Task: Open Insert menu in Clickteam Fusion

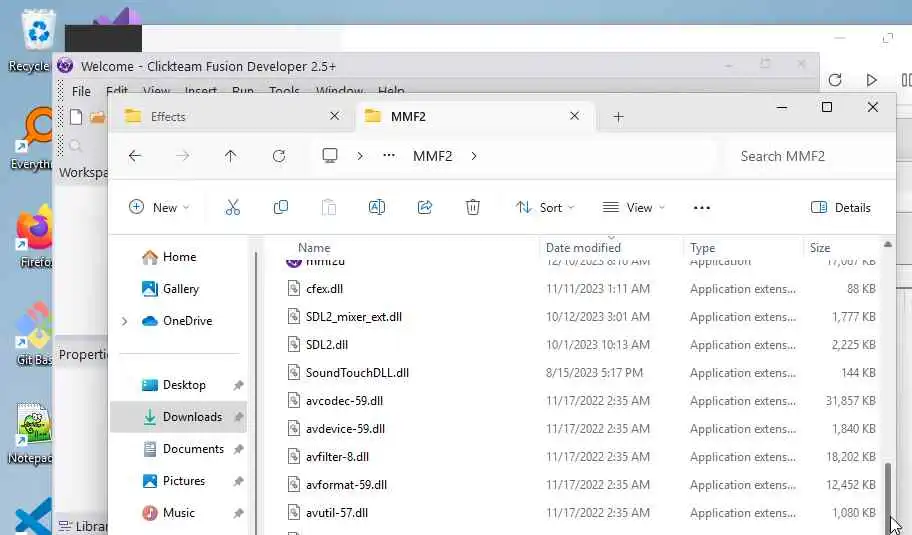Action: tap(201, 91)
